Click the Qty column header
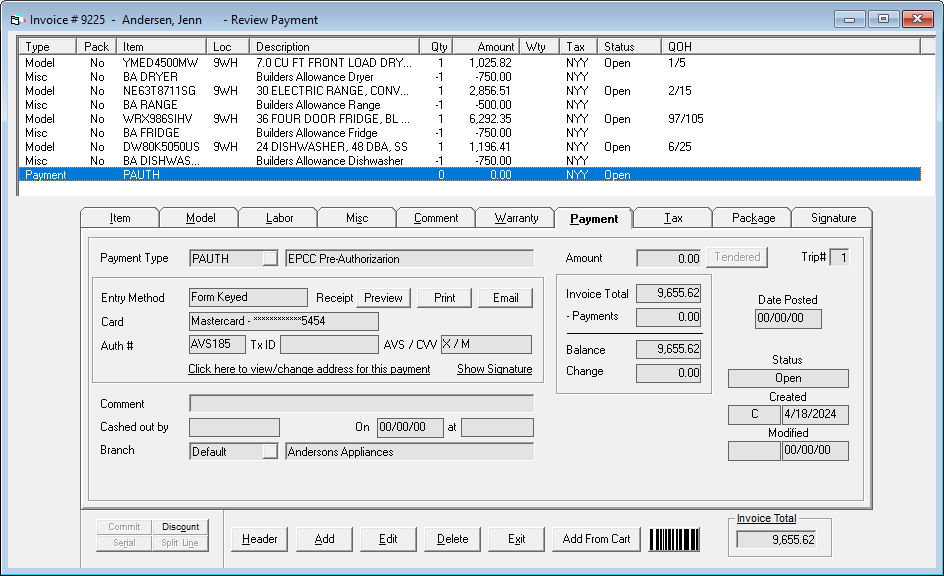The width and height of the screenshot is (944, 576). (436, 47)
